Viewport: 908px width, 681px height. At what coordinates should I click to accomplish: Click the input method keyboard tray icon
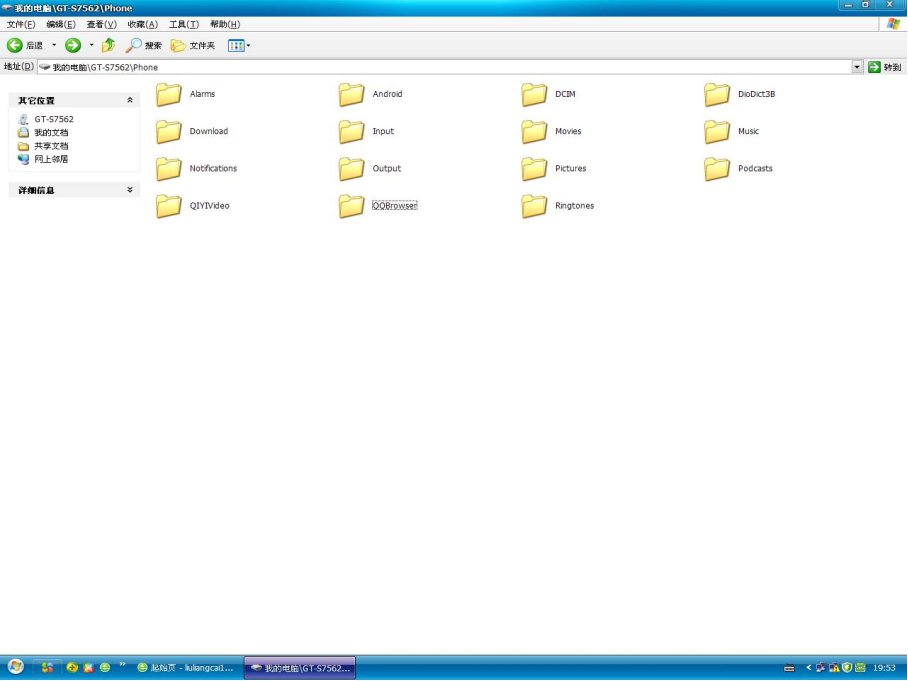789,668
